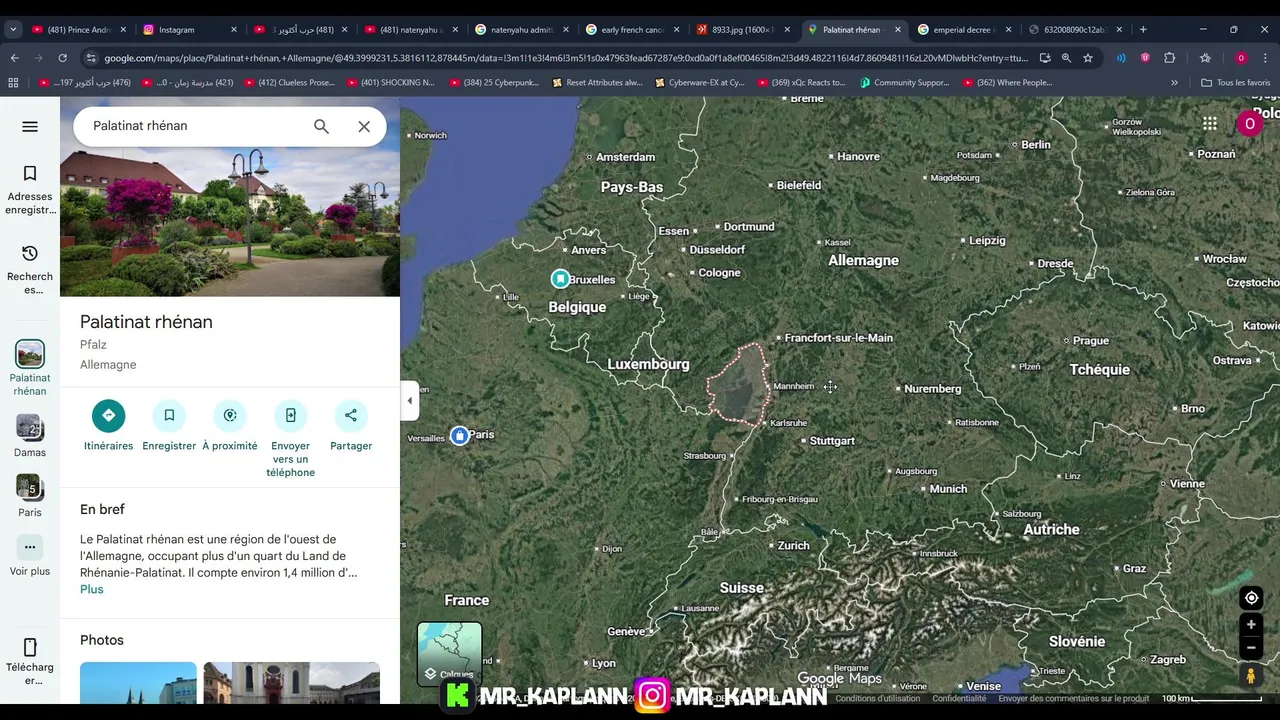The width and height of the screenshot is (1280, 720).
Task: Go back in browser history
Action: pos(15,58)
